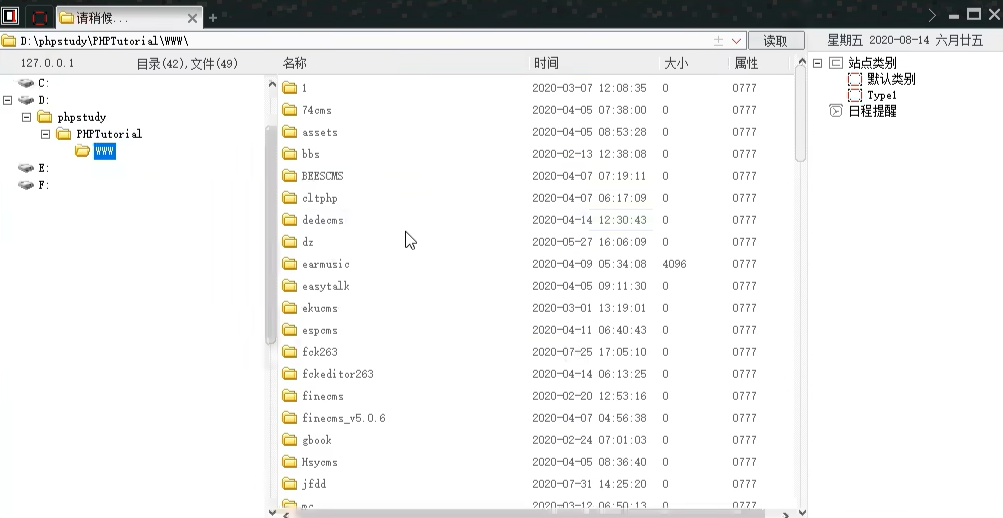Click the folder icon of dedecms
The height and width of the screenshot is (518, 1003).
(x=290, y=220)
